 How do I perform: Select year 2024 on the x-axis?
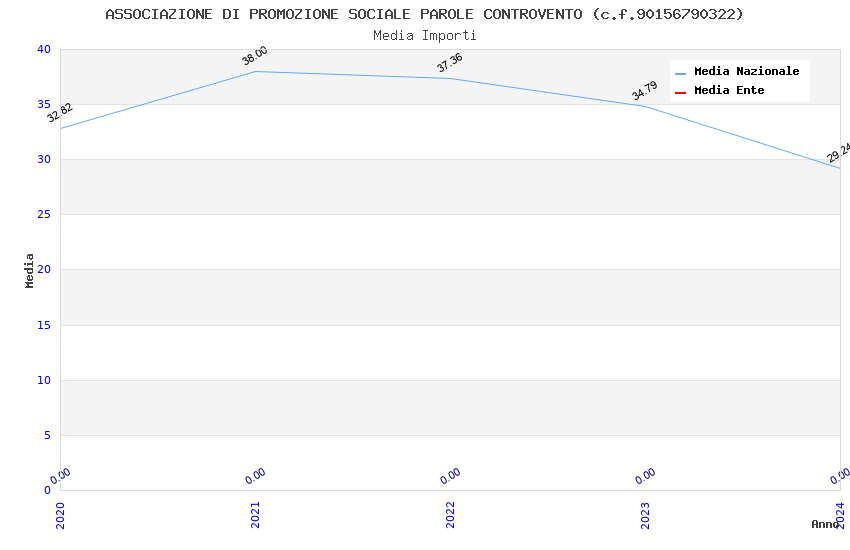pyautogui.click(x=840, y=513)
